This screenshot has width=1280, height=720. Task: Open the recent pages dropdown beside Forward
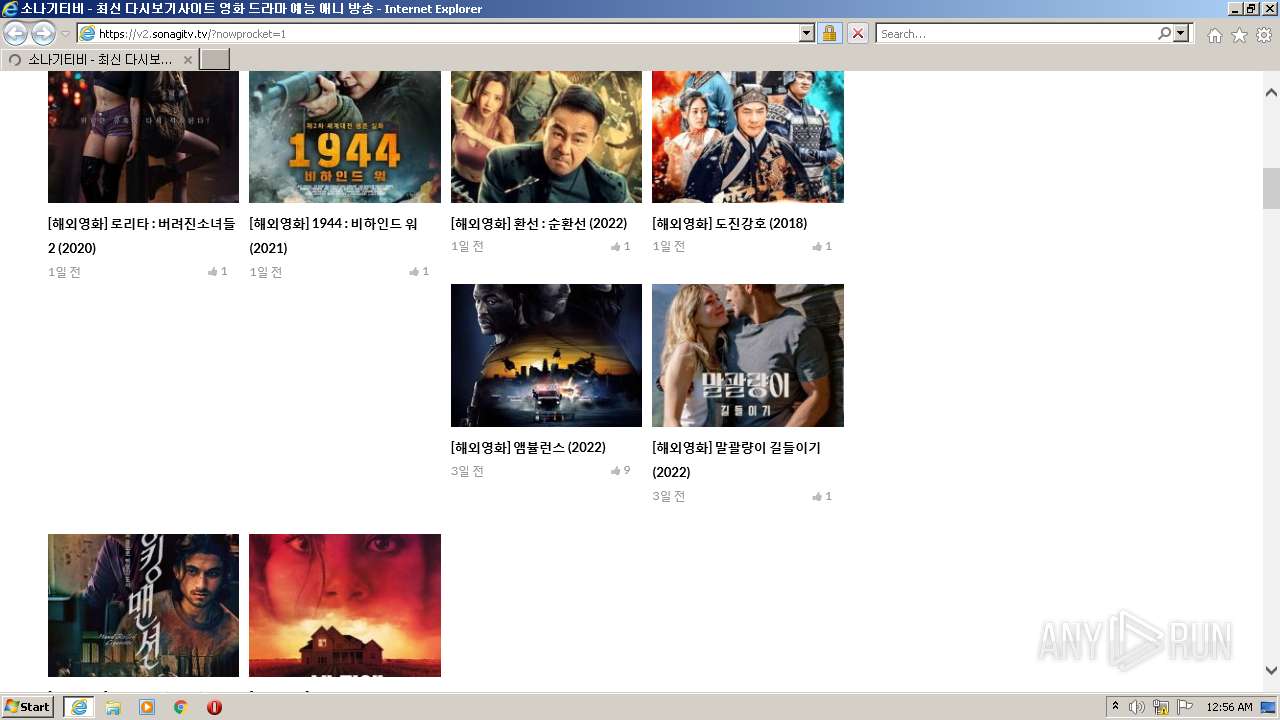click(65, 34)
